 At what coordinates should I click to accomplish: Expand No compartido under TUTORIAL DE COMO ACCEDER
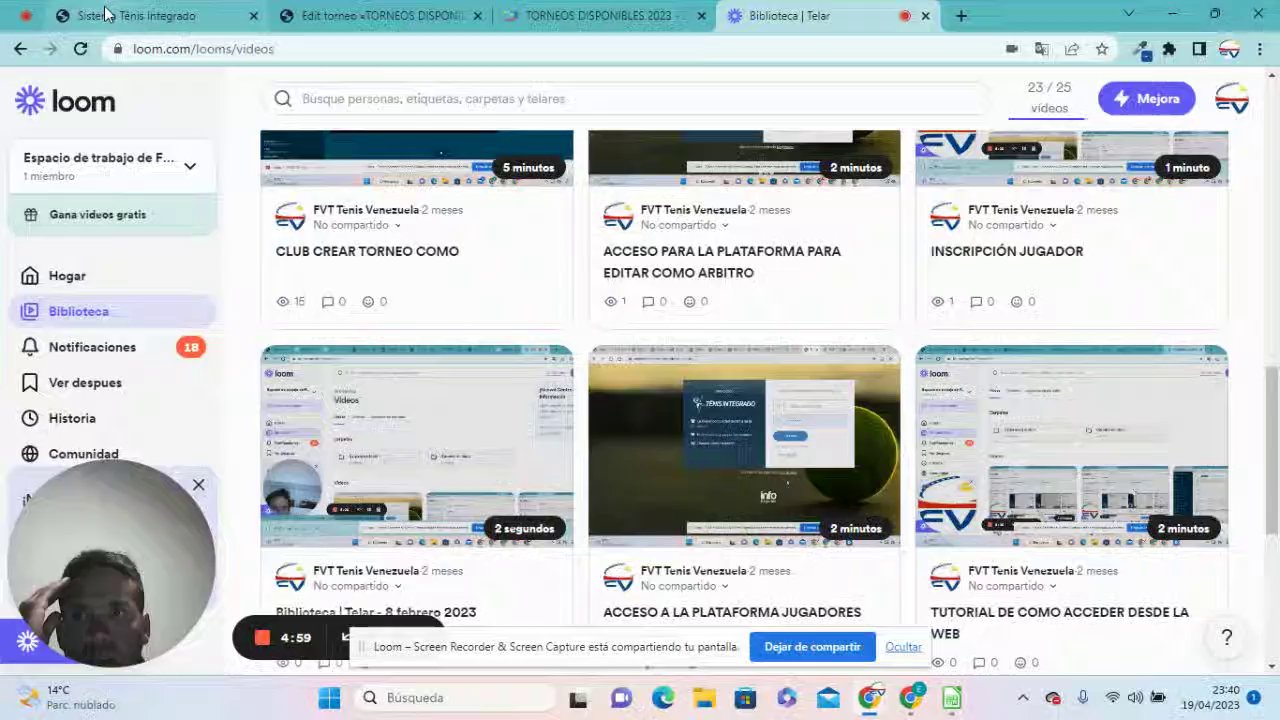point(1012,586)
